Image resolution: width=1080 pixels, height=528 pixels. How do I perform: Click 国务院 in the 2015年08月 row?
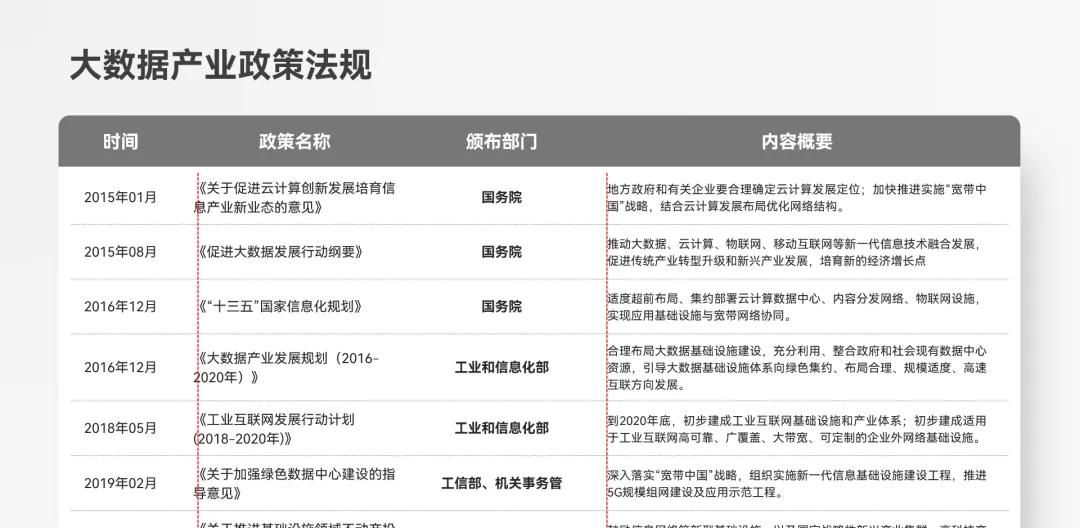(x=501, y=252)
